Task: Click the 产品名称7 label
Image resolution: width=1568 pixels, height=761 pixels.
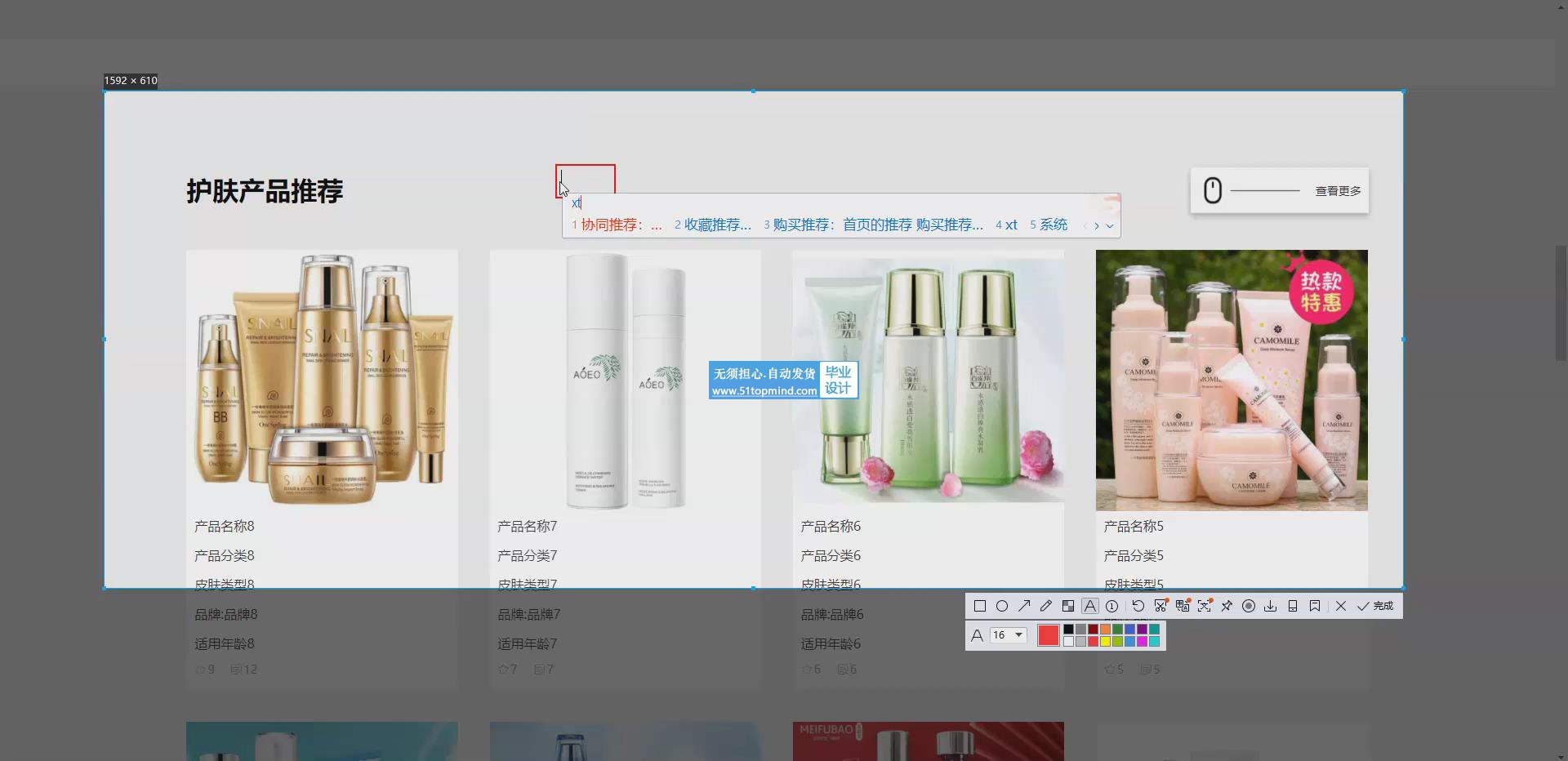Action: point(528,527)
